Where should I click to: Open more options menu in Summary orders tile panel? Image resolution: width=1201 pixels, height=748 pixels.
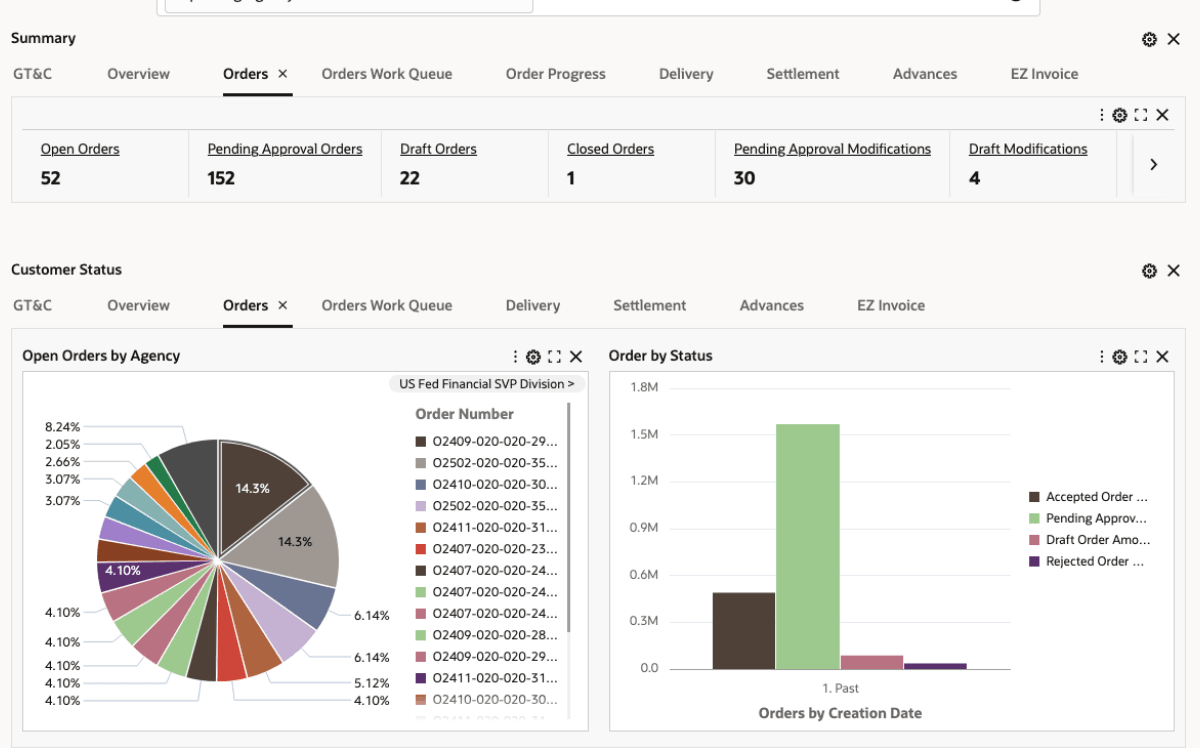coord(1102,115)
